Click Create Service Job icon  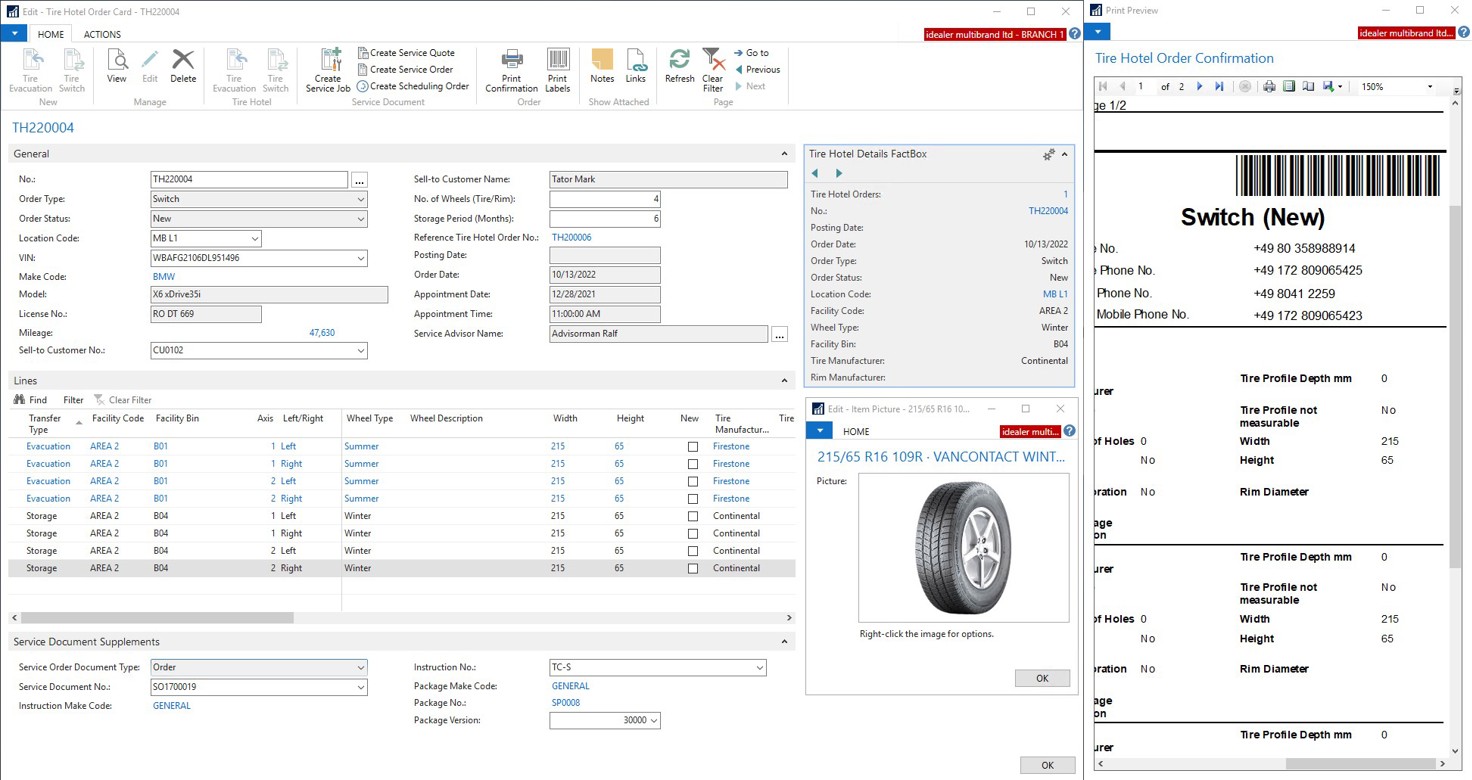point(328,68)
